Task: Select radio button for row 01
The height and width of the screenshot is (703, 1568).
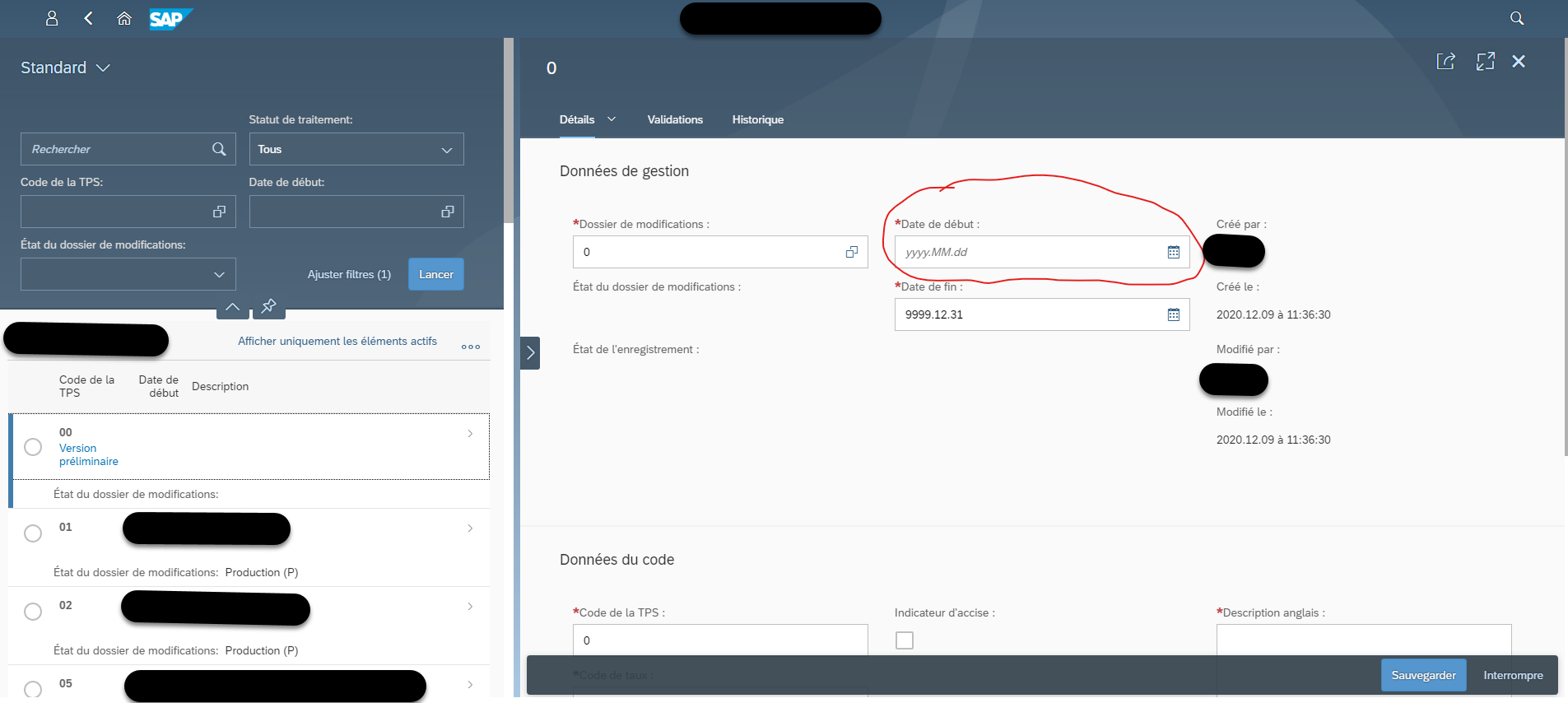Action: click(x=33, y=533)
